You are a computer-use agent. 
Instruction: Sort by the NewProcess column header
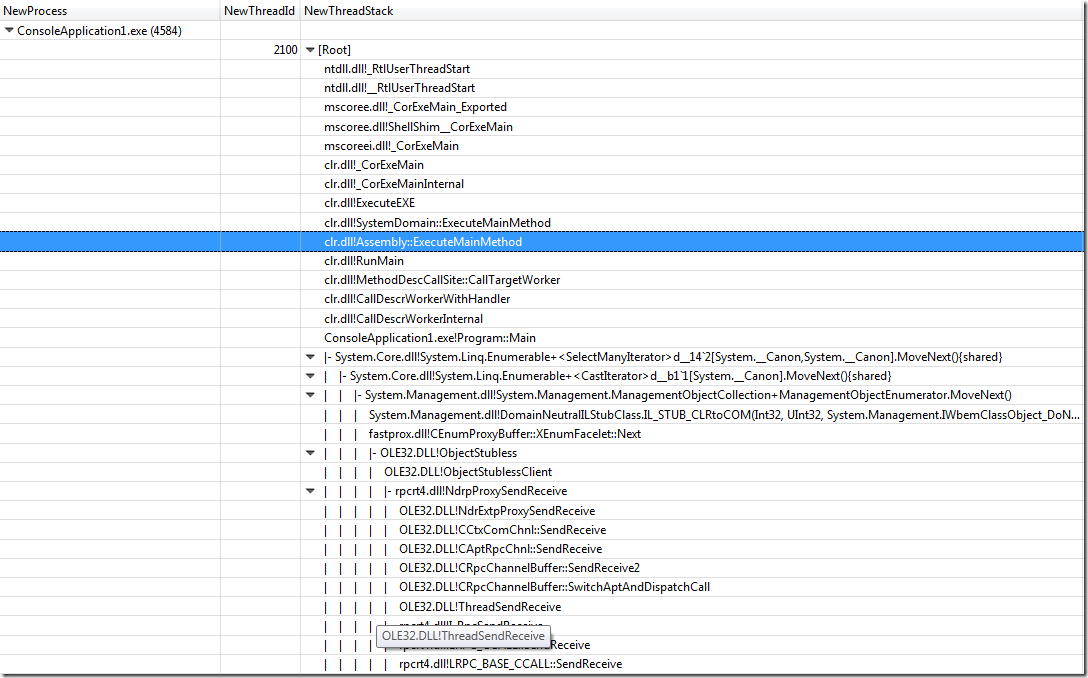pos(110,10)
